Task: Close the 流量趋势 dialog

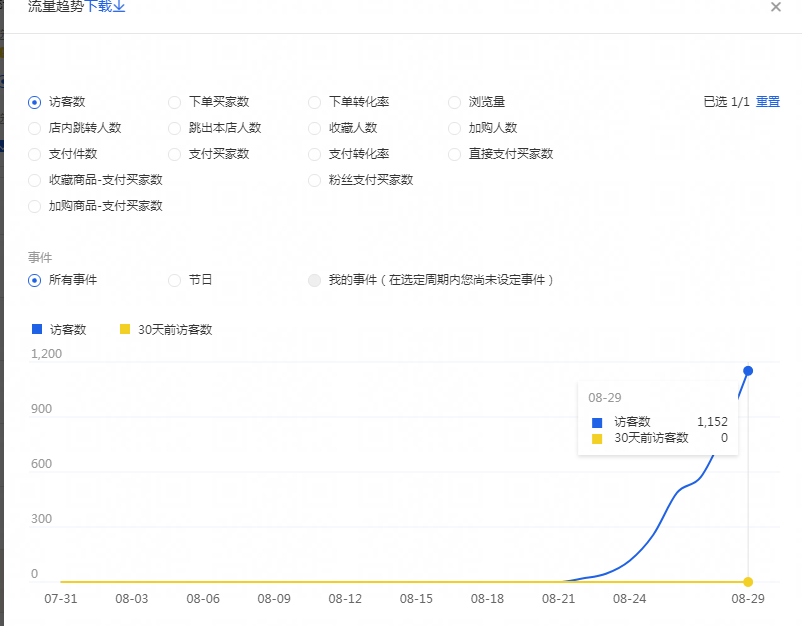Action: coord(775,7)
